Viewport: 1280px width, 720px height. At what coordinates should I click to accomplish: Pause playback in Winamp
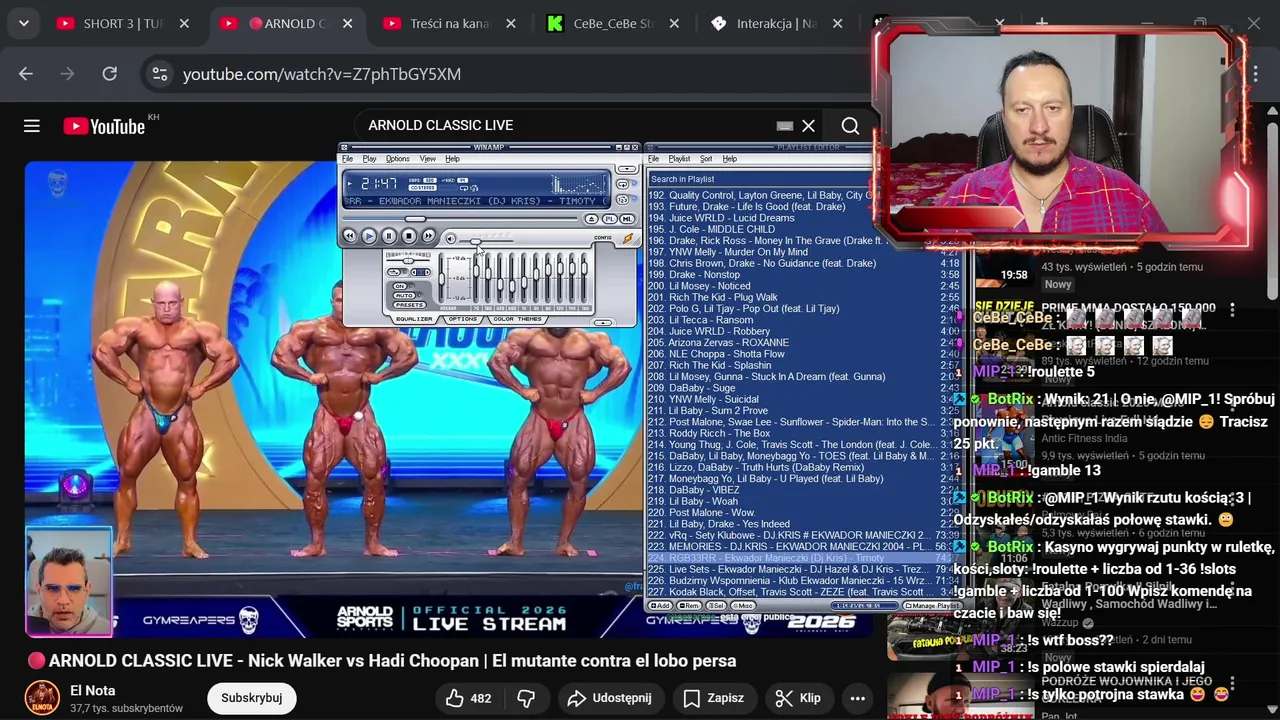click(389, 236)
